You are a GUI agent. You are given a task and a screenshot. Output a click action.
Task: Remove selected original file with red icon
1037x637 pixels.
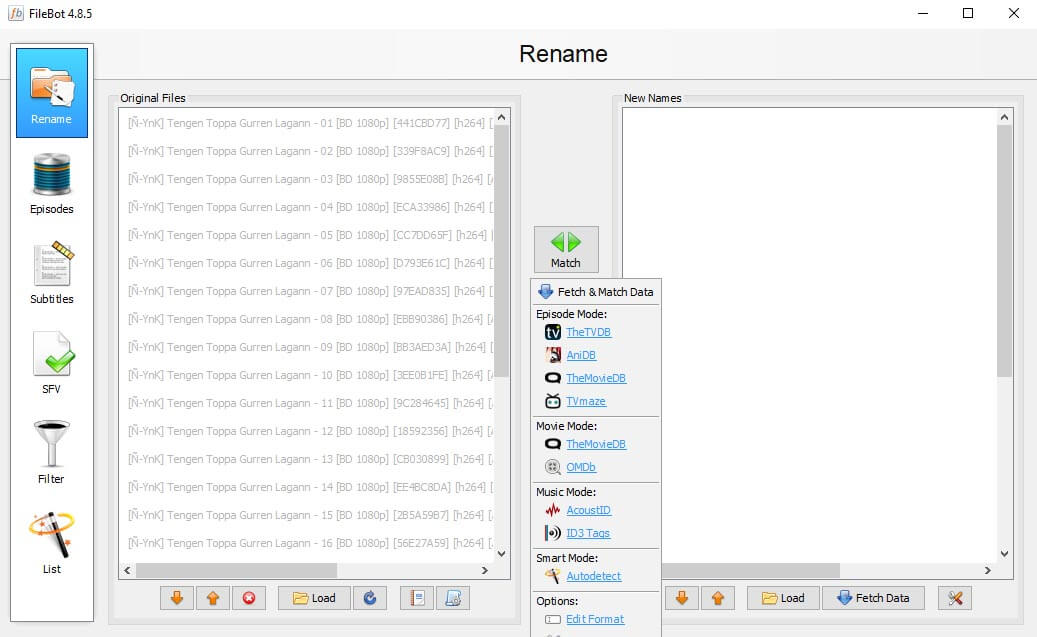click(x=249, y=598)
